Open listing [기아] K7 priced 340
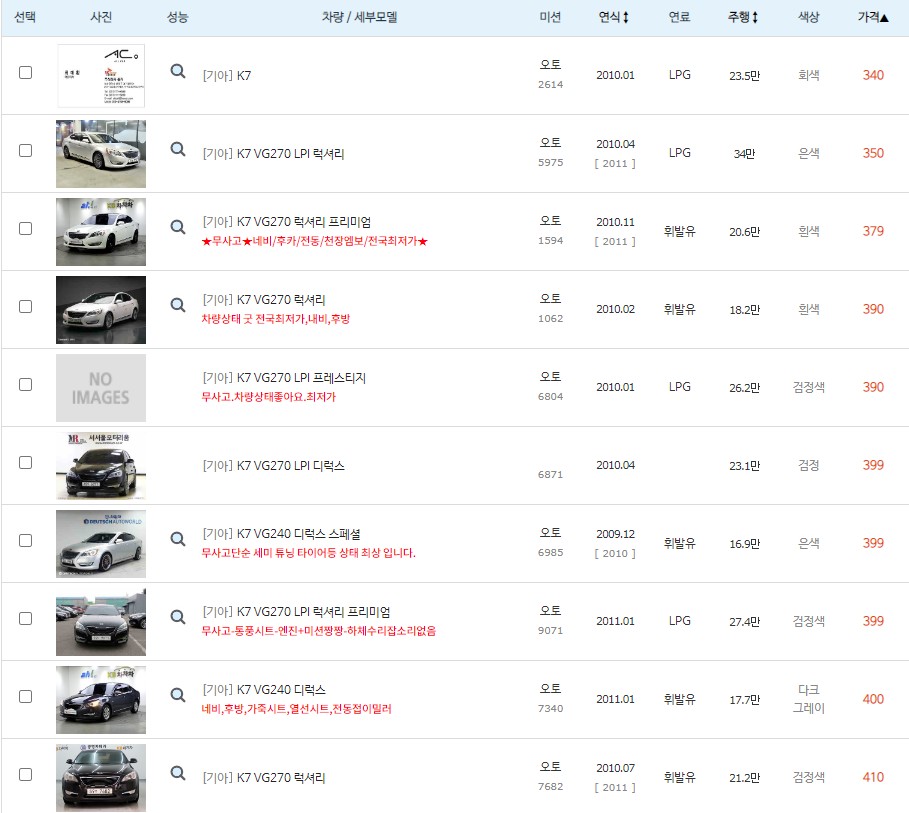This screenshot has height=813, width=909. tap(227, 76)
